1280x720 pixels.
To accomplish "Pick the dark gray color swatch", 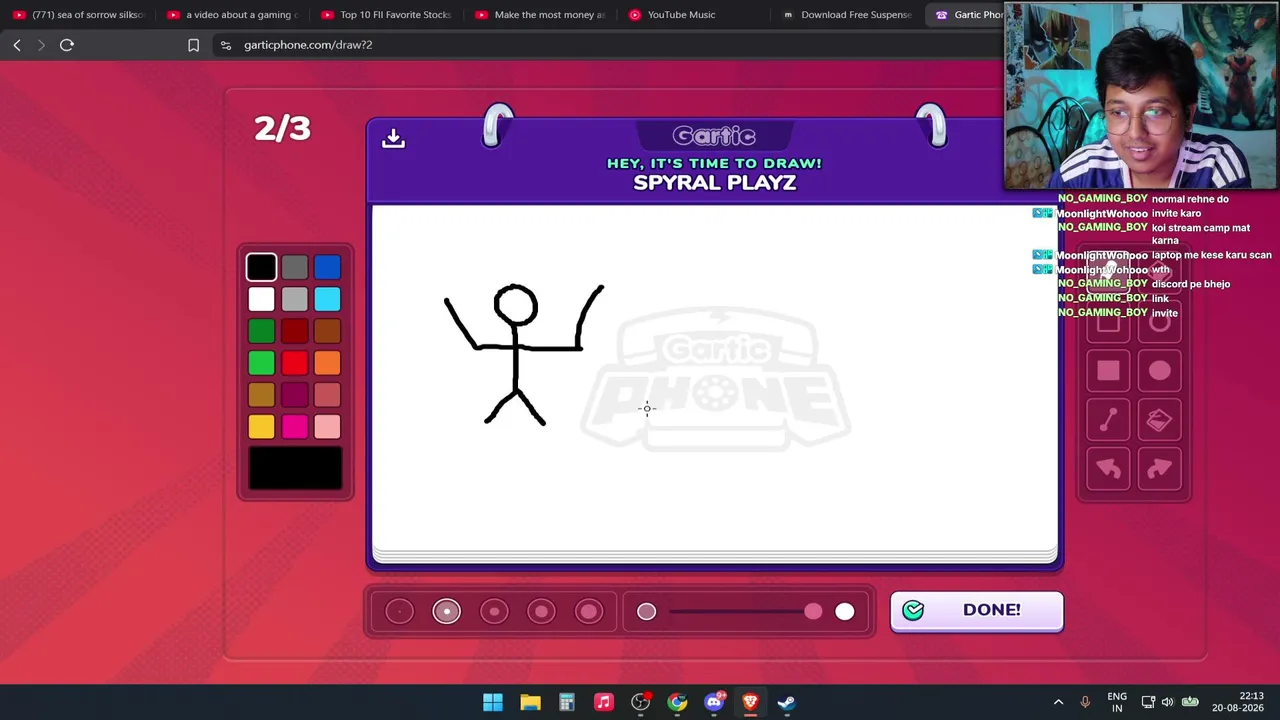I will tap(294, 267).
